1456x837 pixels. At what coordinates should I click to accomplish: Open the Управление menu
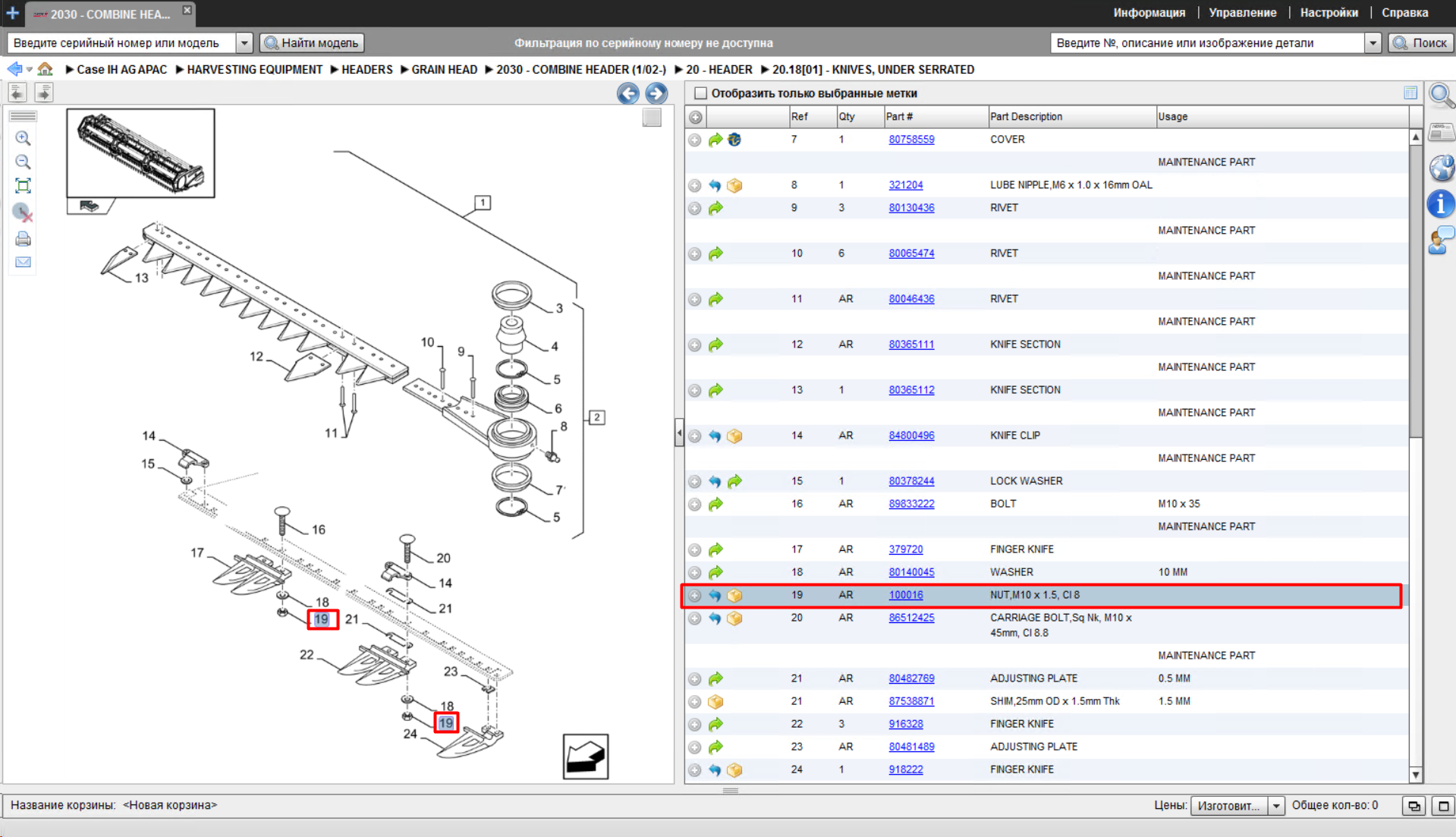[1242, 13]
